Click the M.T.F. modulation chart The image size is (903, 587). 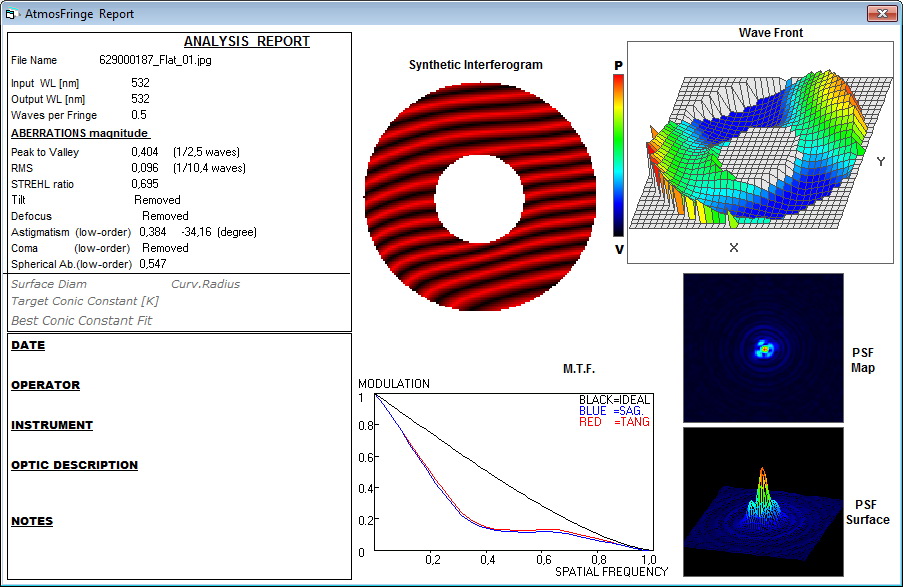[514, 472]
